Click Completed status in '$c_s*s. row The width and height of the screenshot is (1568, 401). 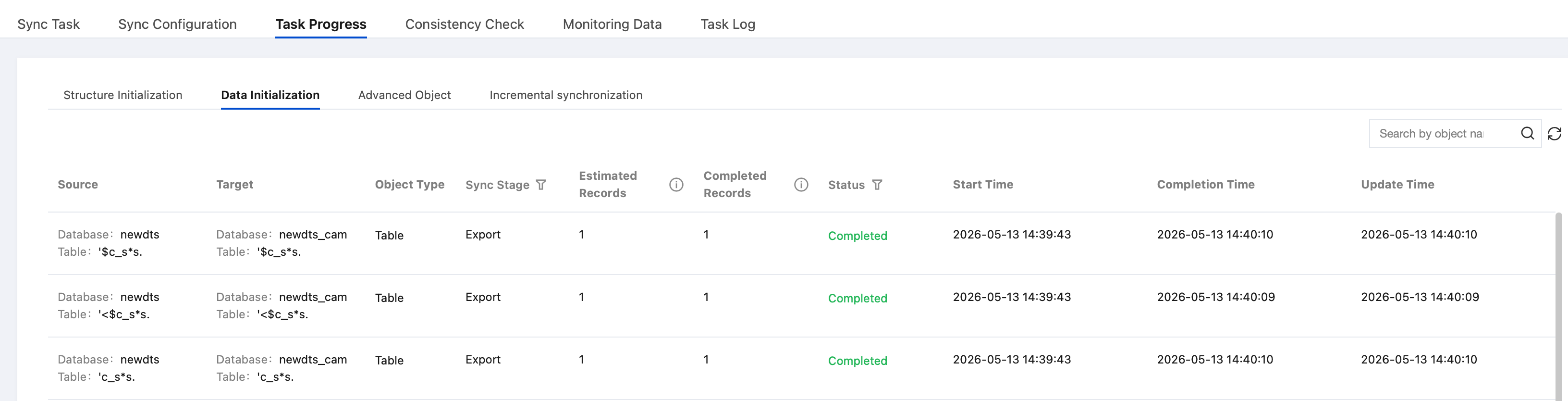[x=857, y=236]
